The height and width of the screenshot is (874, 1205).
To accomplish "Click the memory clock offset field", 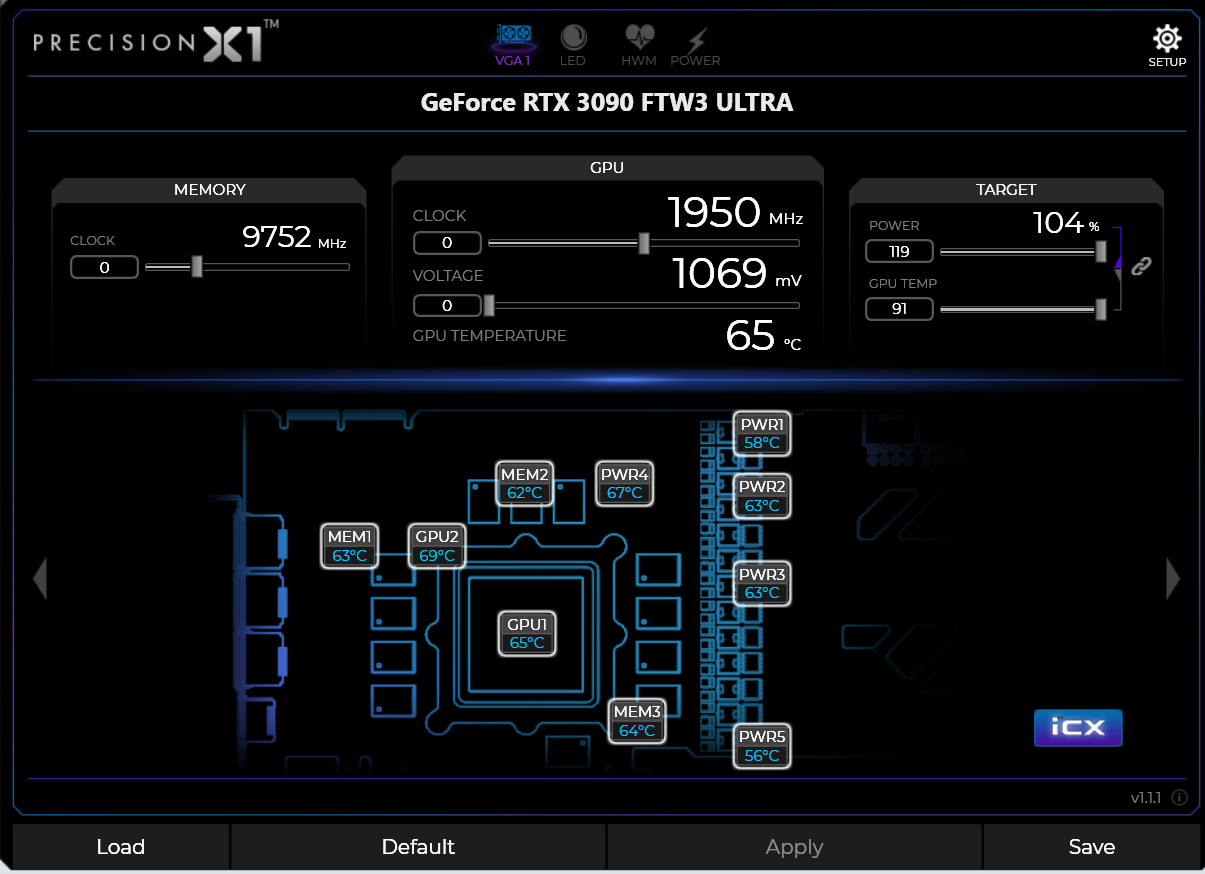I will tap(104, 267).
